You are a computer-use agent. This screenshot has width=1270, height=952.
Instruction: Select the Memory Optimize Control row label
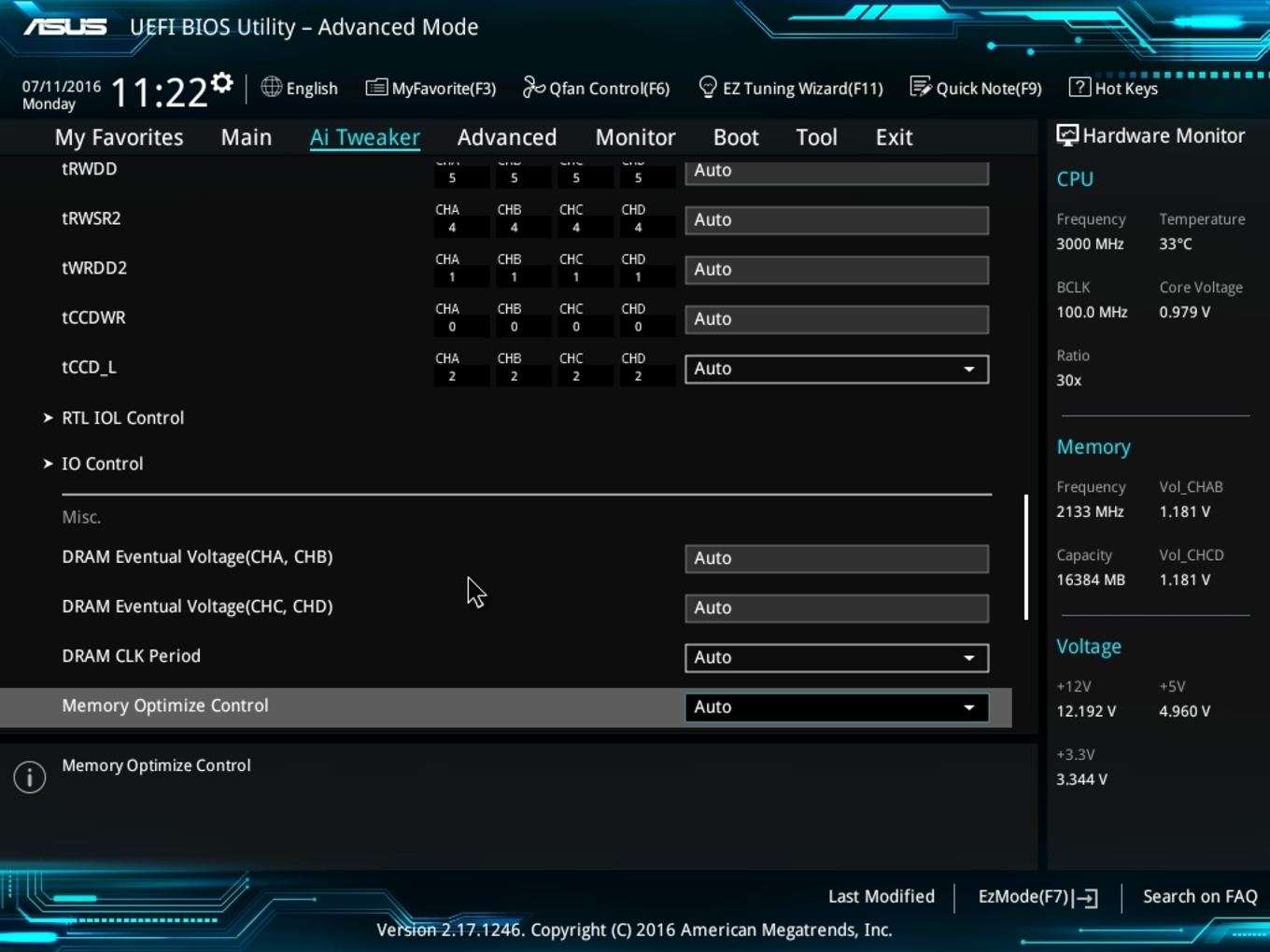click(165, 706)
